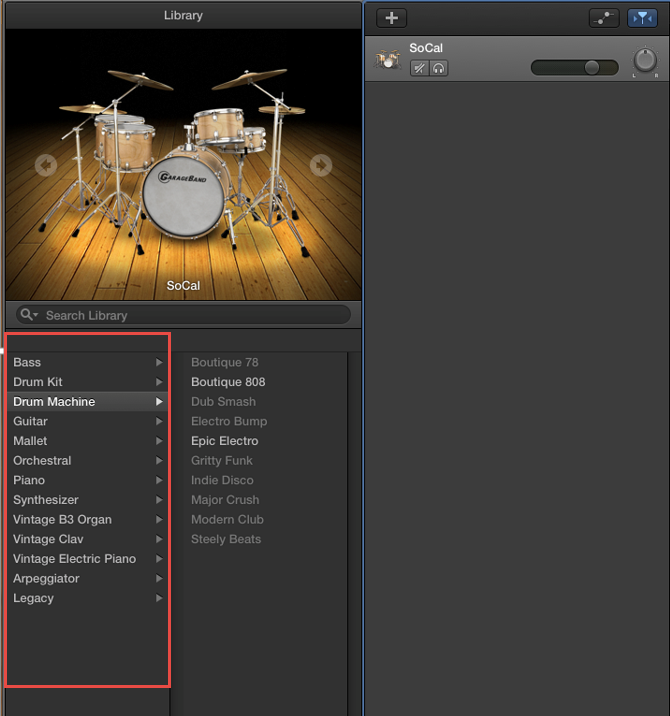
Task: Choose Epic Electro patch
Action: pyautogui.click(x=225, y=441)
